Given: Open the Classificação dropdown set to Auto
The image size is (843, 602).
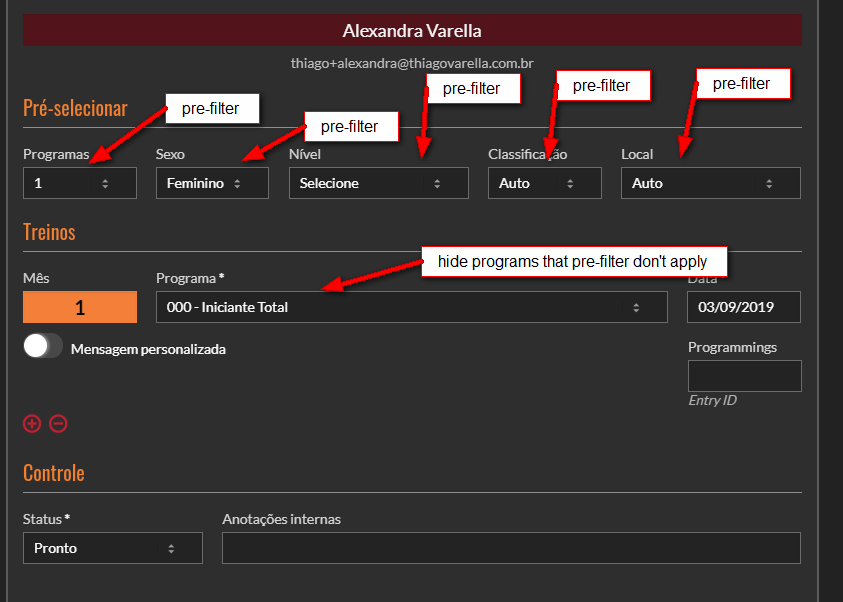Looking at the screenshot, I should click(x=544, y=183).
